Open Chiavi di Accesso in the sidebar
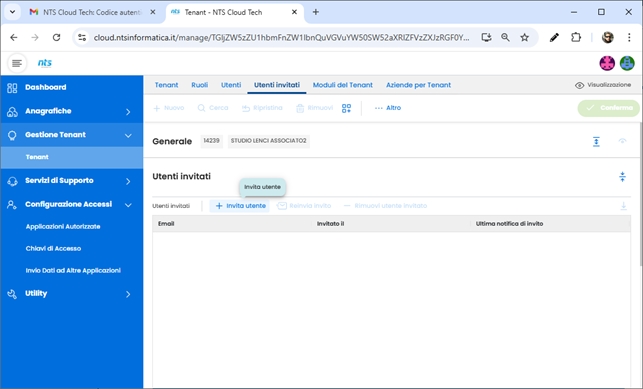This screenshot has height=389, width=643. [x=53, y=248]
